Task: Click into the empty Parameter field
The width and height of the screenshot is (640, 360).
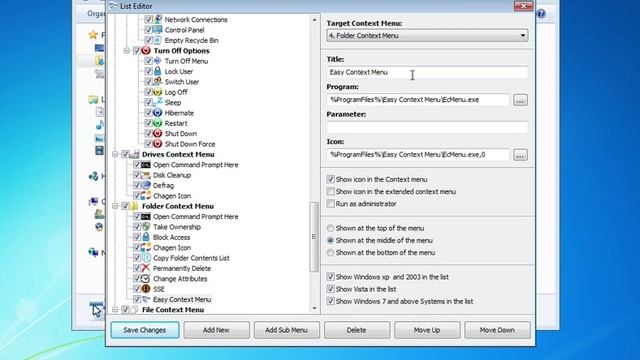Action: coord(427,127)
